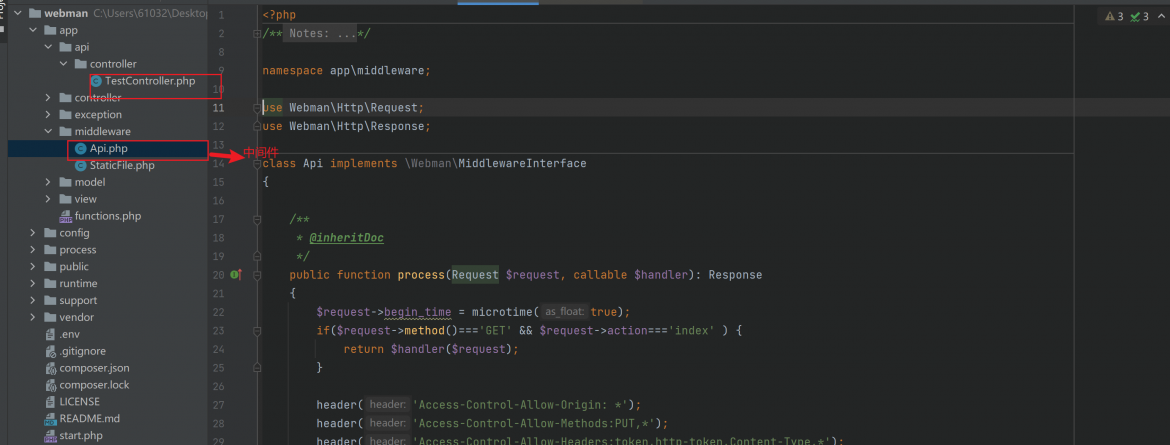Image resolution: width=1170 pixels, height=445 pixels.
Task: Expand the config folder
Action: click(33, 233)
